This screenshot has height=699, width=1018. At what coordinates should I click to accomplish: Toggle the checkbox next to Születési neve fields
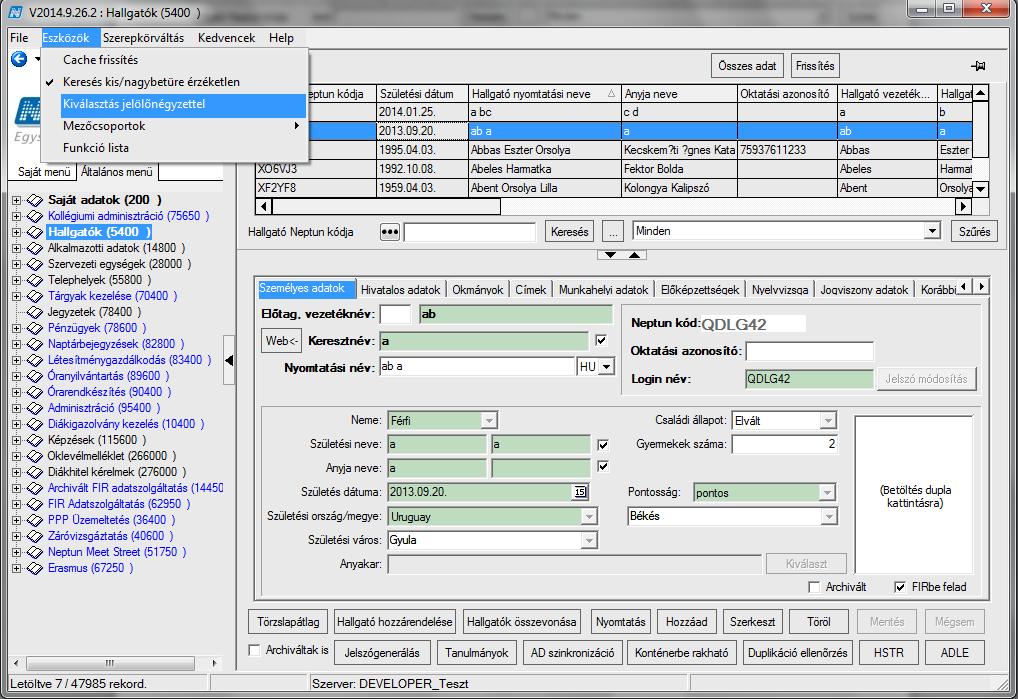pyautogui.click(x=603, y=445)
